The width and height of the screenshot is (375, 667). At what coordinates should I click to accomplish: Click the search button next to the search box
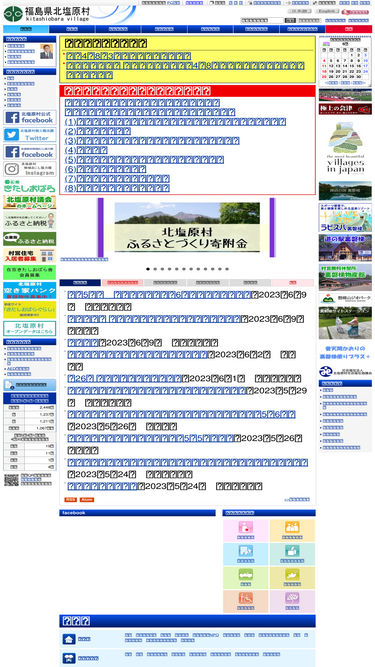pos(290,20)
